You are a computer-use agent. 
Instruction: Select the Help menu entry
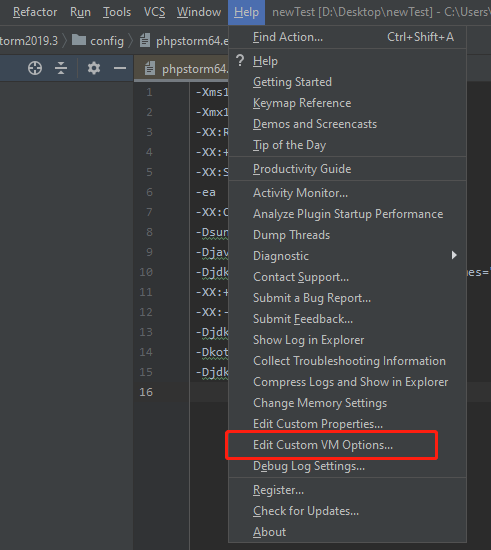tap(347, 61)
